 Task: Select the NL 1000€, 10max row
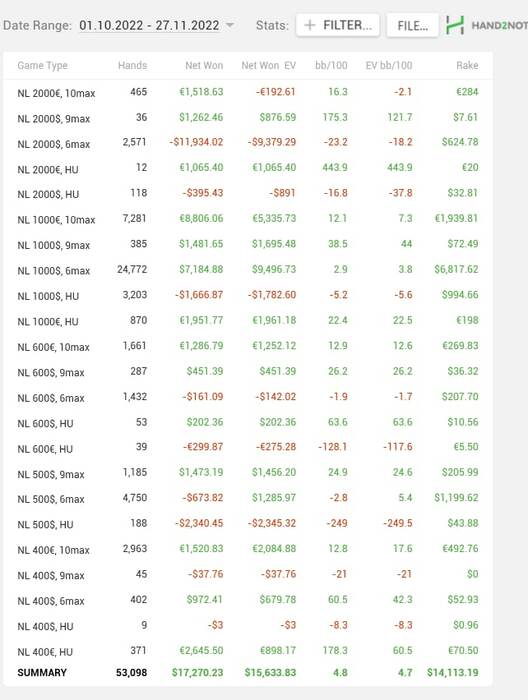[x=248, y=219]
